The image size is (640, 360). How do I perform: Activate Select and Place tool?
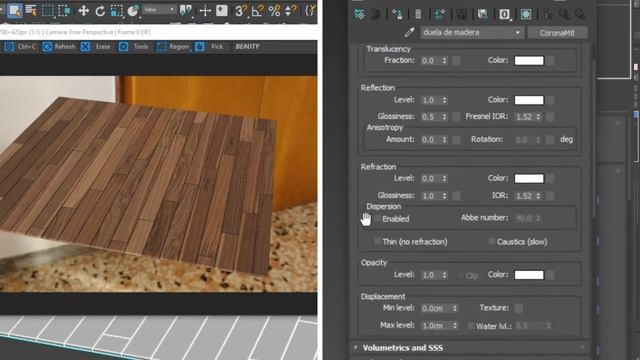(133, 11)
